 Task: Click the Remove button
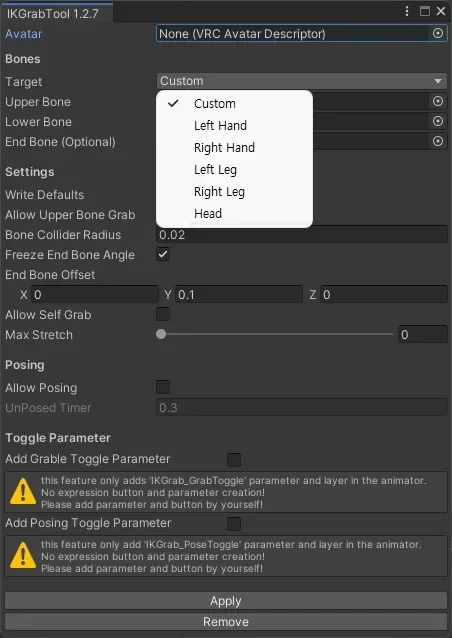click(x=226, y=622)
